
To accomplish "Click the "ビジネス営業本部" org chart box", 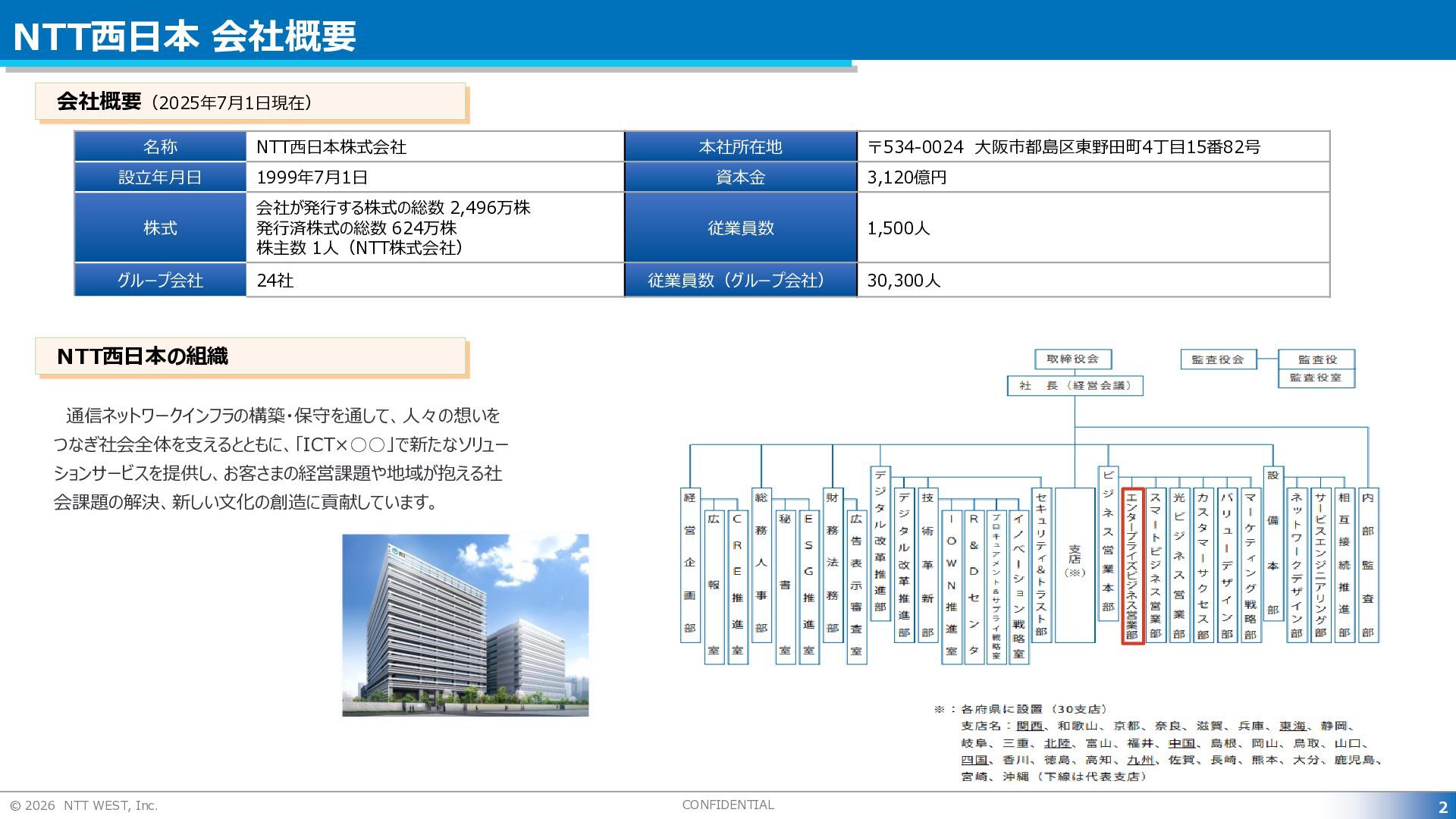I will (x=1108, y=544).
